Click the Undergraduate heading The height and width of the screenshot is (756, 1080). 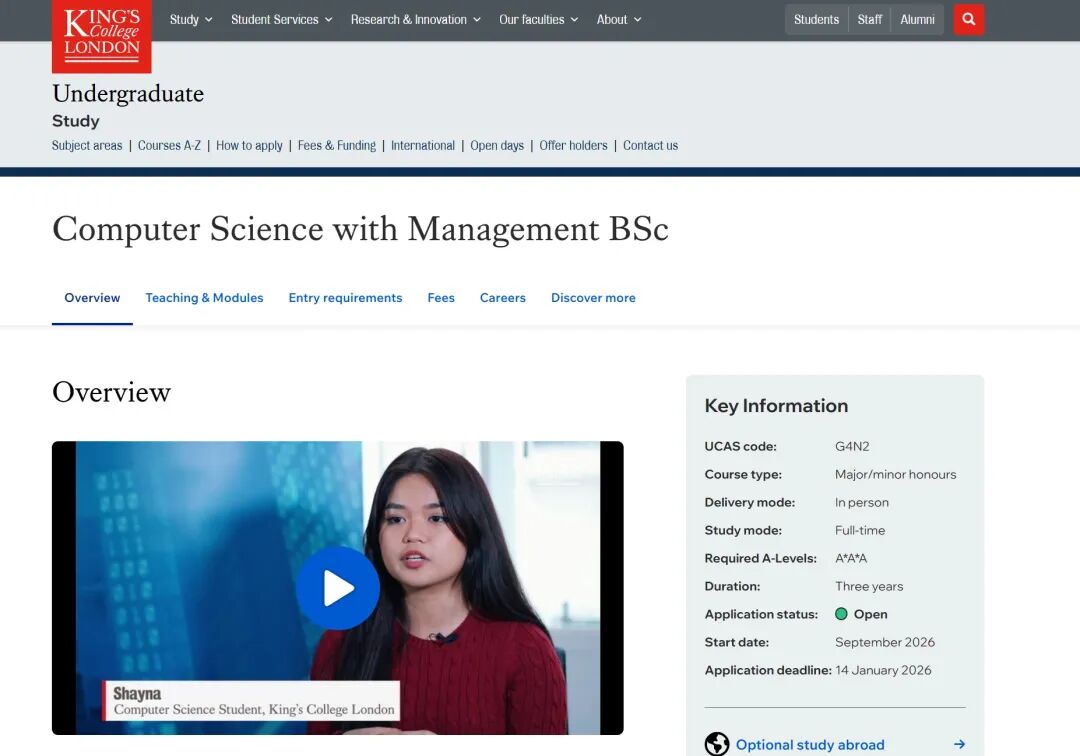pyautogui.click(x=128, y=94)
